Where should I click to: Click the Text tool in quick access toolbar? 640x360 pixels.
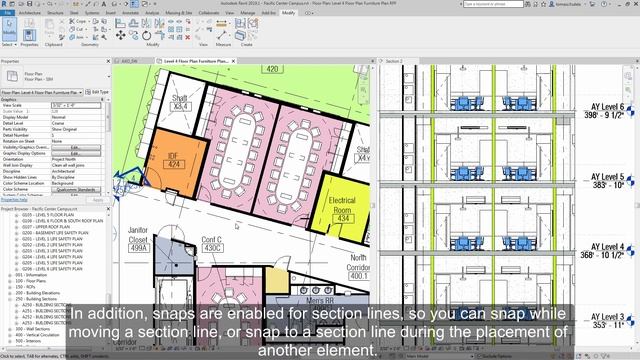(104, 4)
